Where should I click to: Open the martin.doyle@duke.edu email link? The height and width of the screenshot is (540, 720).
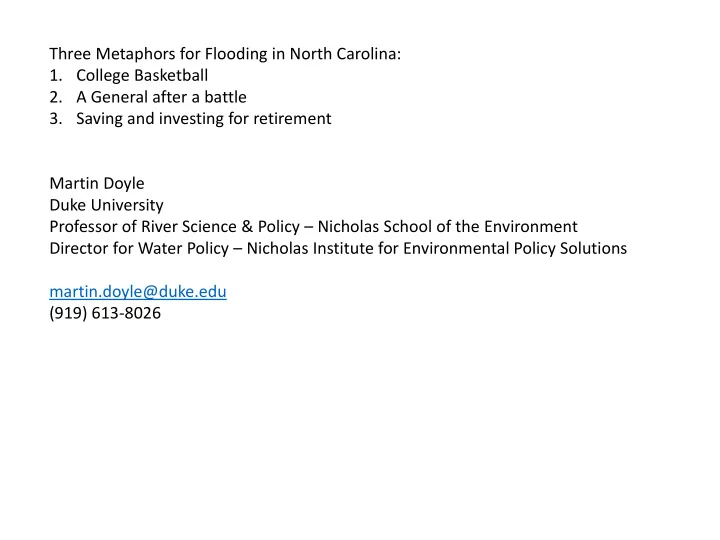pos(138,292)
